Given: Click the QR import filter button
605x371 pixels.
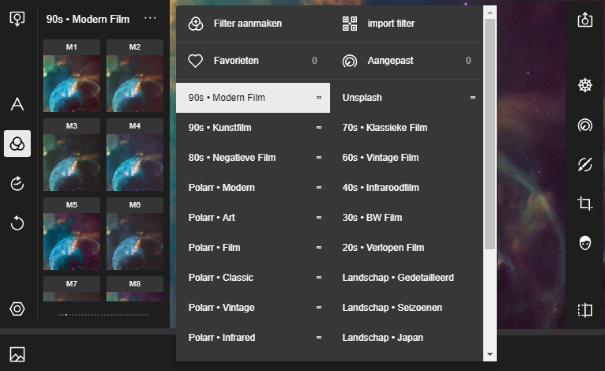Looking at the screenshot, I should 379,24.
